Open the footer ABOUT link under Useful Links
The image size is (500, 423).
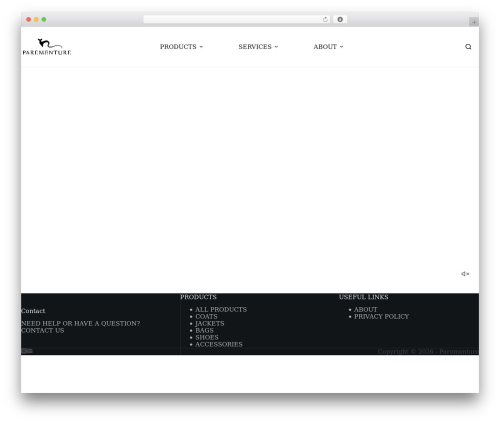pyautogui.click(x=366, y=310)
